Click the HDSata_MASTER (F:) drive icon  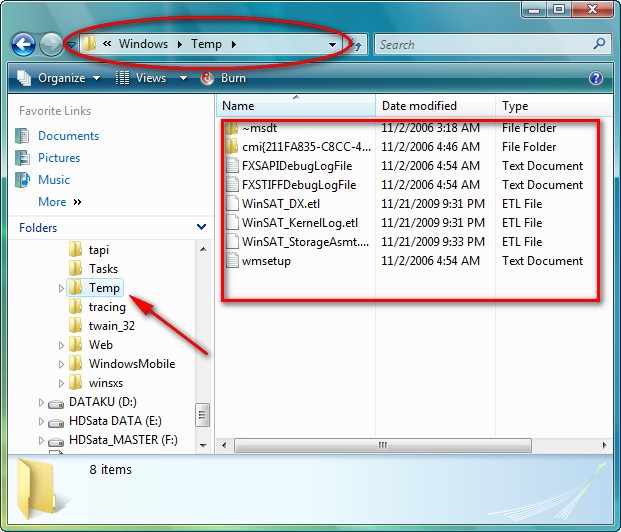(x=56, y=442)
